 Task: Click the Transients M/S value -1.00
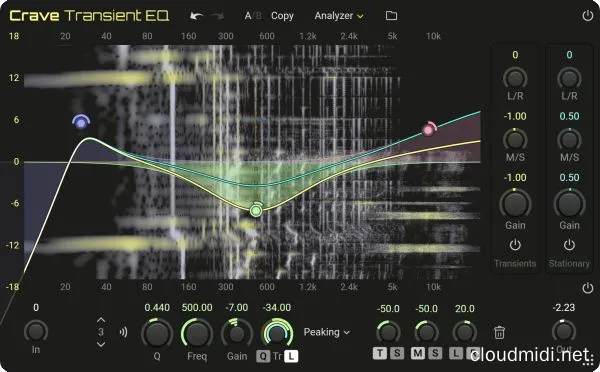[x=515, y=116]
